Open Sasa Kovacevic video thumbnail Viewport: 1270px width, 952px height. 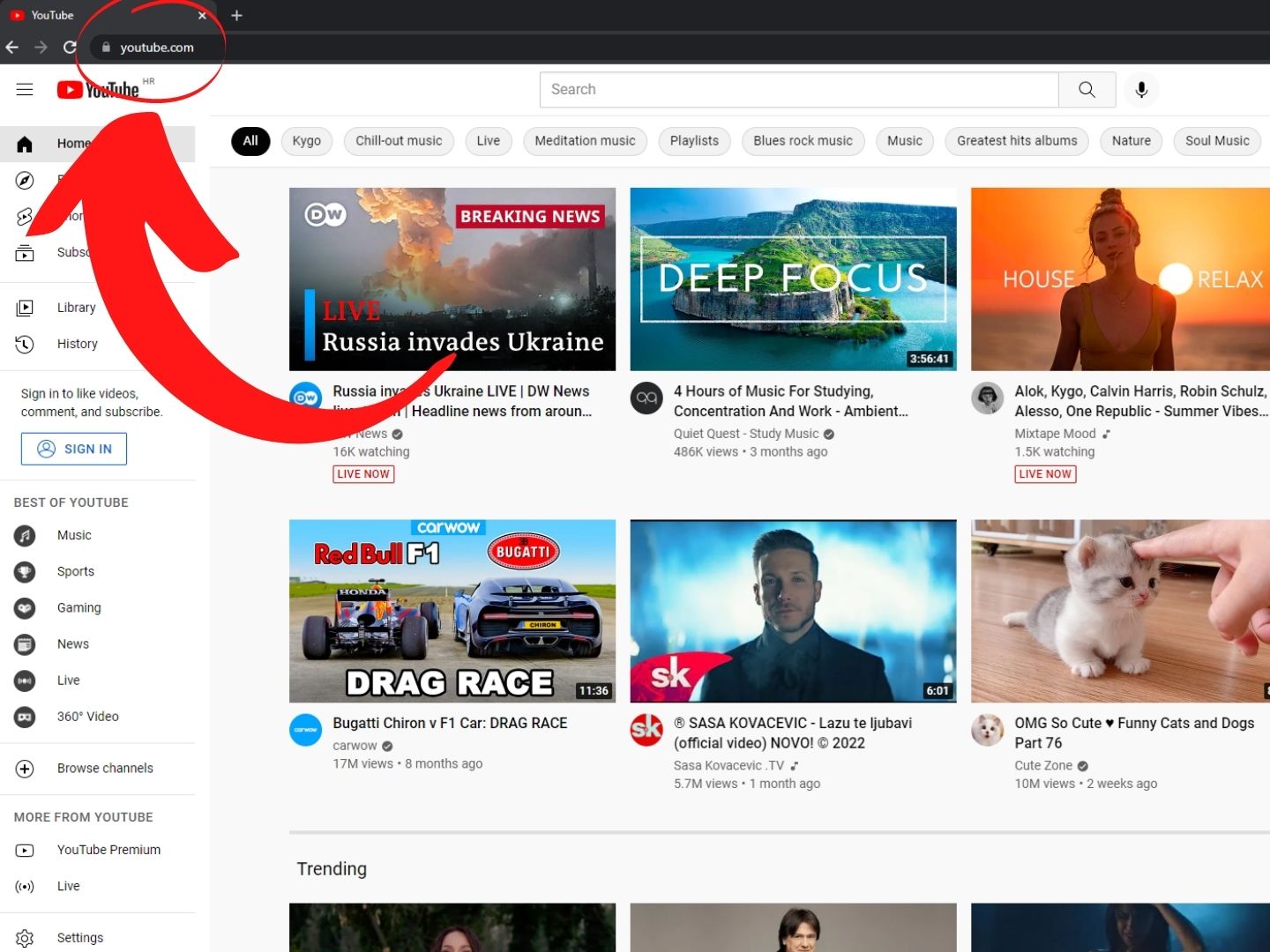pos(793,611)
